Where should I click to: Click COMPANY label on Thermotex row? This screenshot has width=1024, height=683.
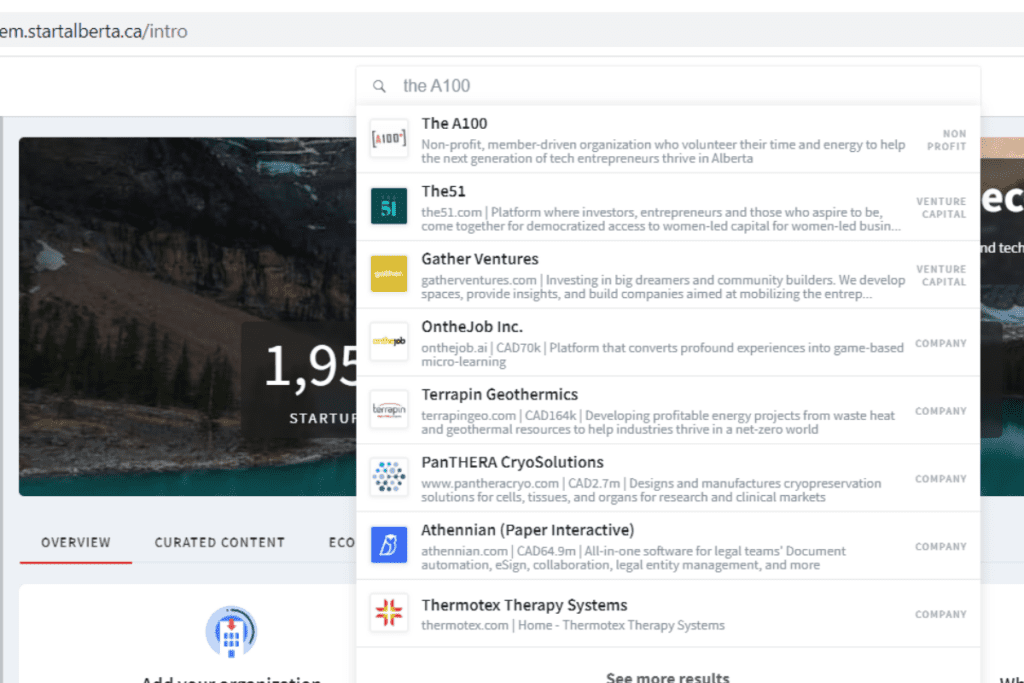940,614
